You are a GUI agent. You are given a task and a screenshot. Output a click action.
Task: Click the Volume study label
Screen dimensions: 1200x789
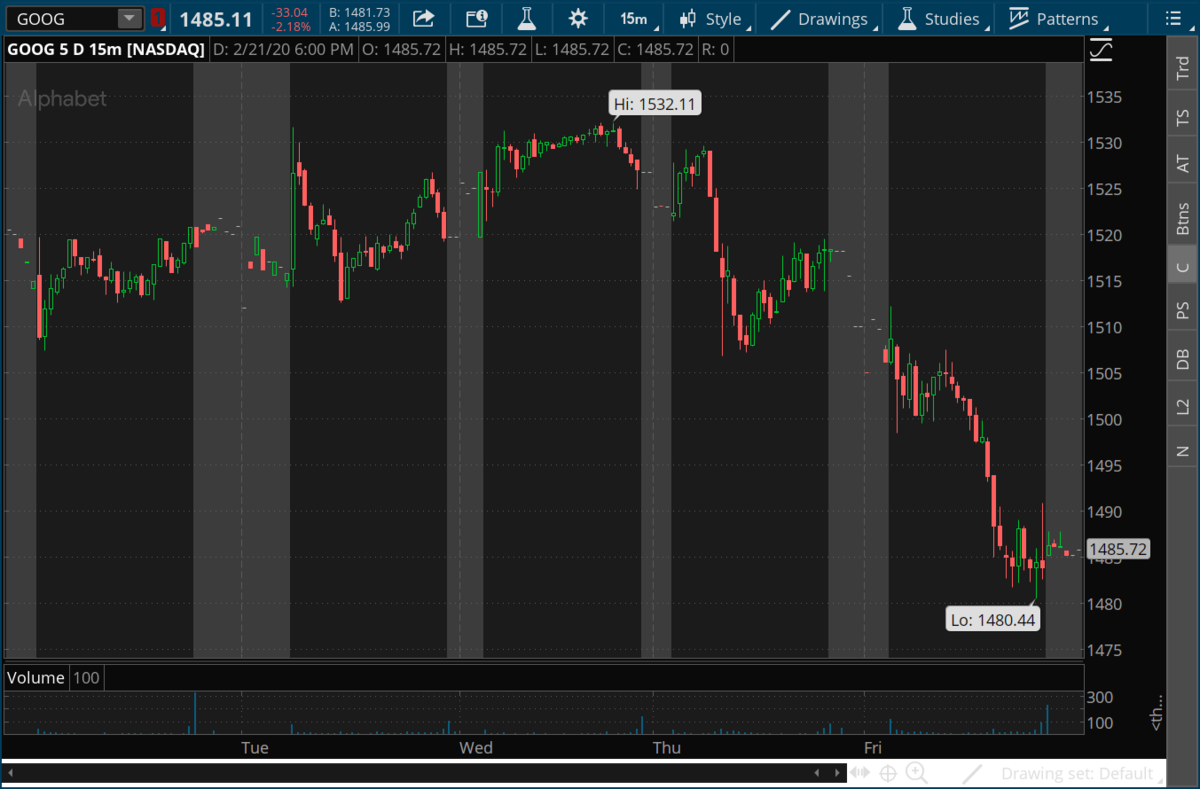(x=36, y=678)
